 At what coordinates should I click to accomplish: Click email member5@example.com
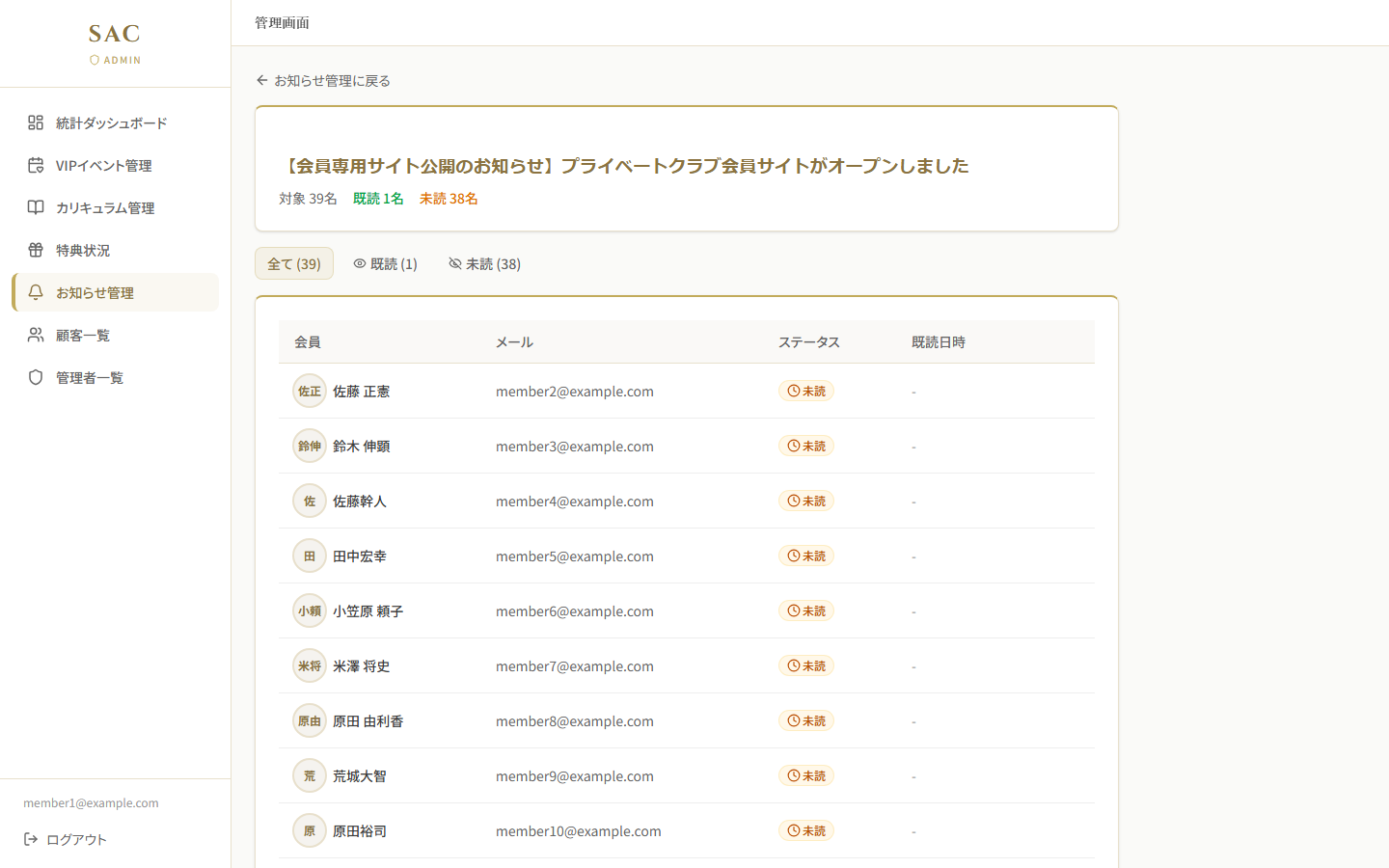tap(575, 556)
